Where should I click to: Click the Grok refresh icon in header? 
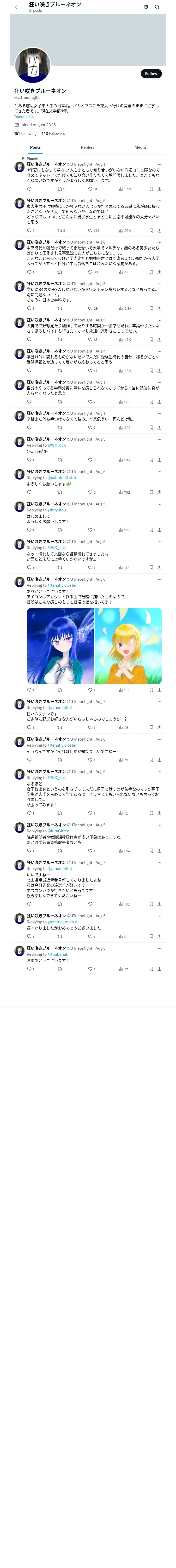tap(146, 7)
